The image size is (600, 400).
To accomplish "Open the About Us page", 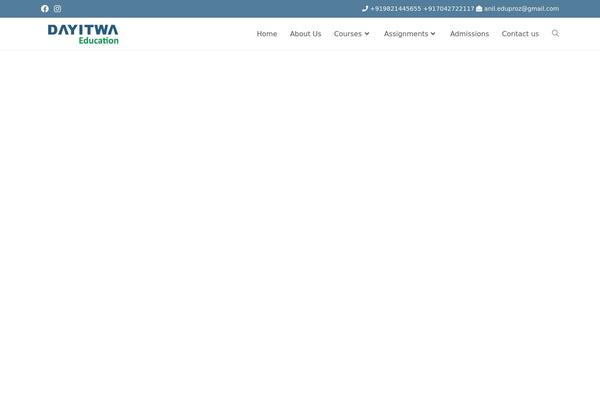I will (305, 34).
